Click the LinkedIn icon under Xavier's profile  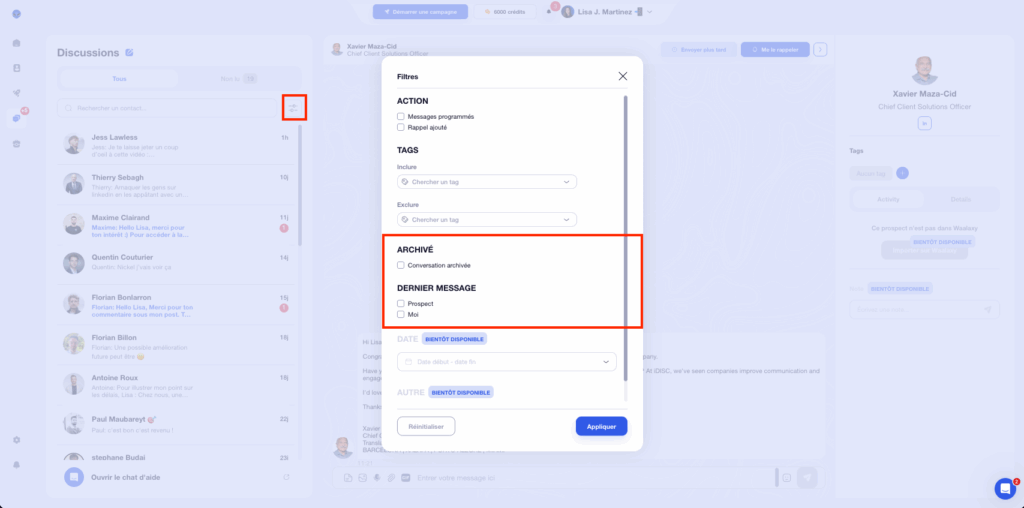[x=924, y=123]
